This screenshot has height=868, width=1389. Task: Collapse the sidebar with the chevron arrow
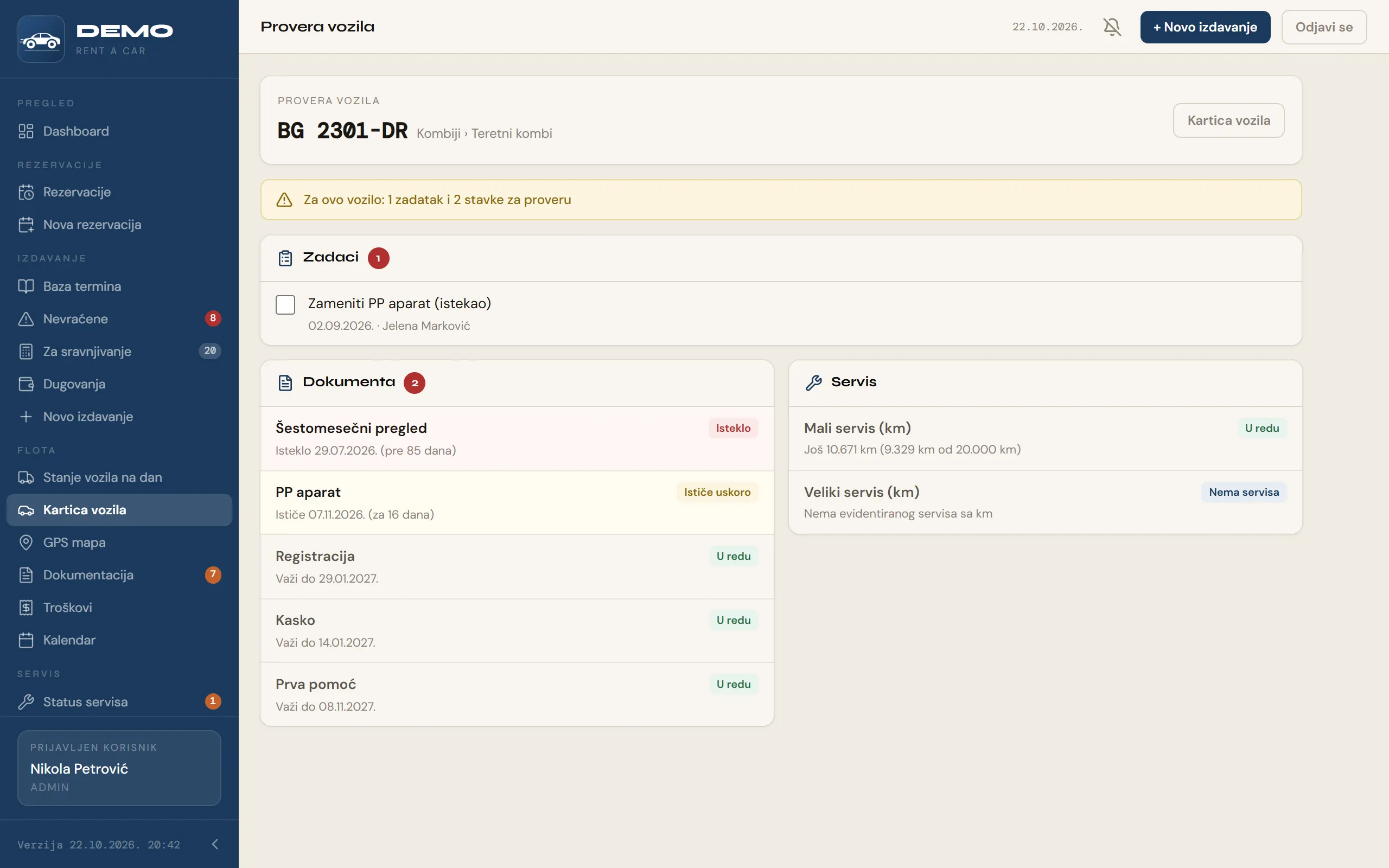(215, 844)
